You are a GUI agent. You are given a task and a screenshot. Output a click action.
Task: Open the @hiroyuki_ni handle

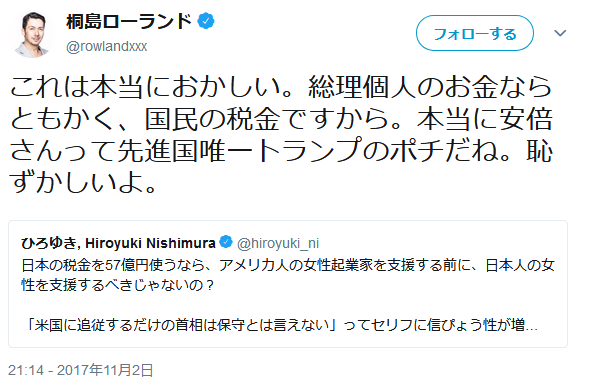[278, 244]
